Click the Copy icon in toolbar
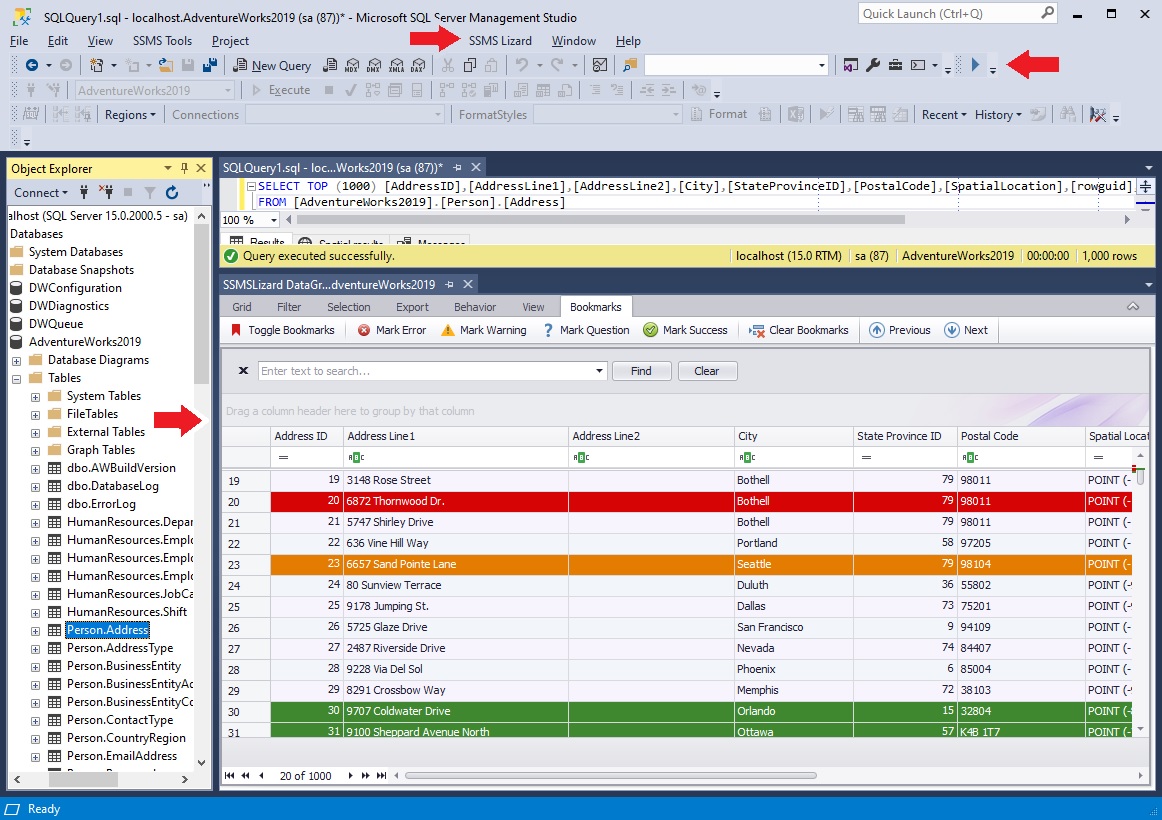The height and width of the screenshot is (820, 1162). tap(470, 65)
